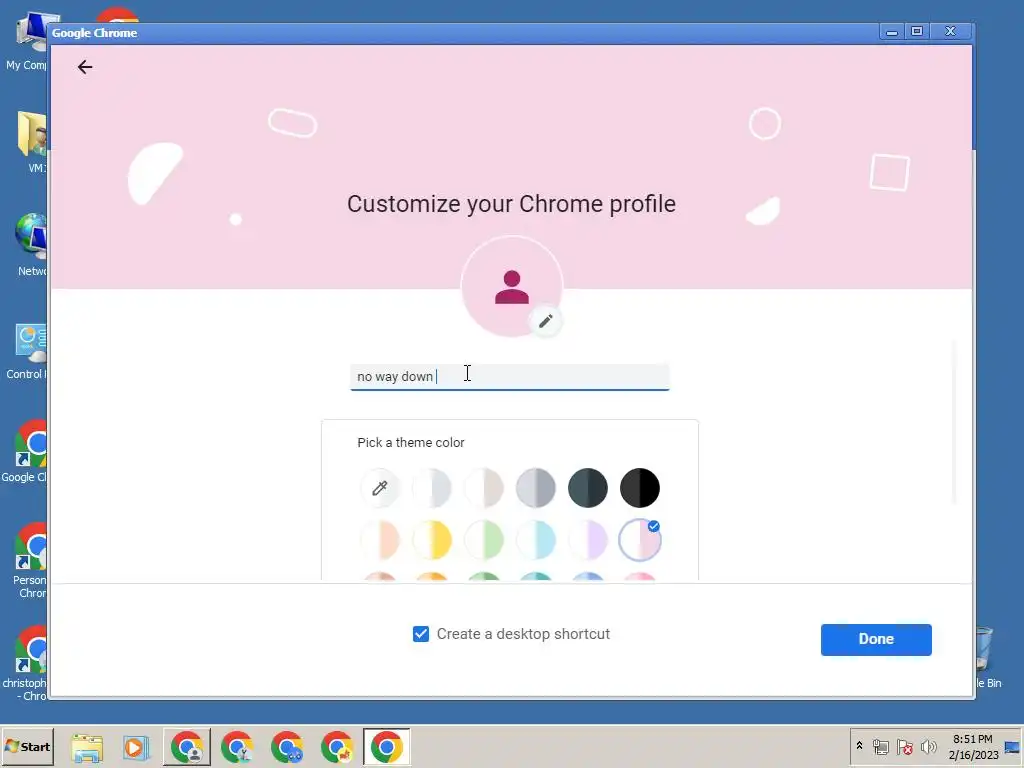Choose the warm beige theme color
1024x768 pixels.
pos(484,488)
